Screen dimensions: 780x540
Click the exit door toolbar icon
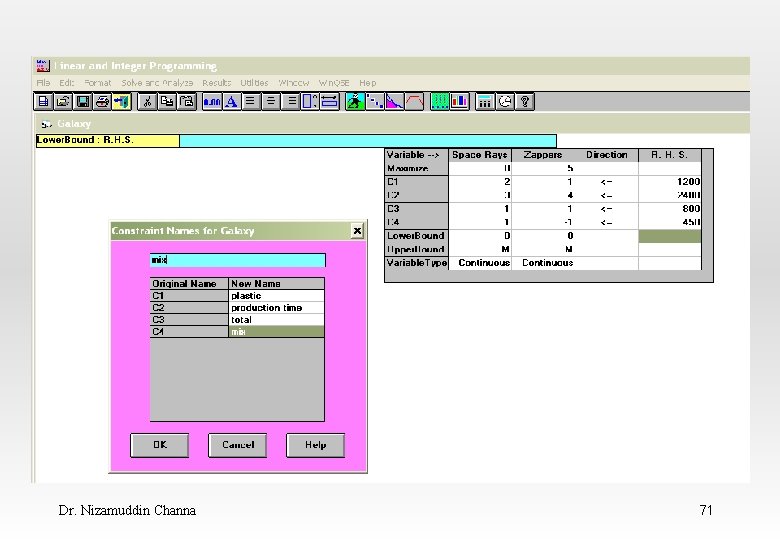tap(121, 101)
